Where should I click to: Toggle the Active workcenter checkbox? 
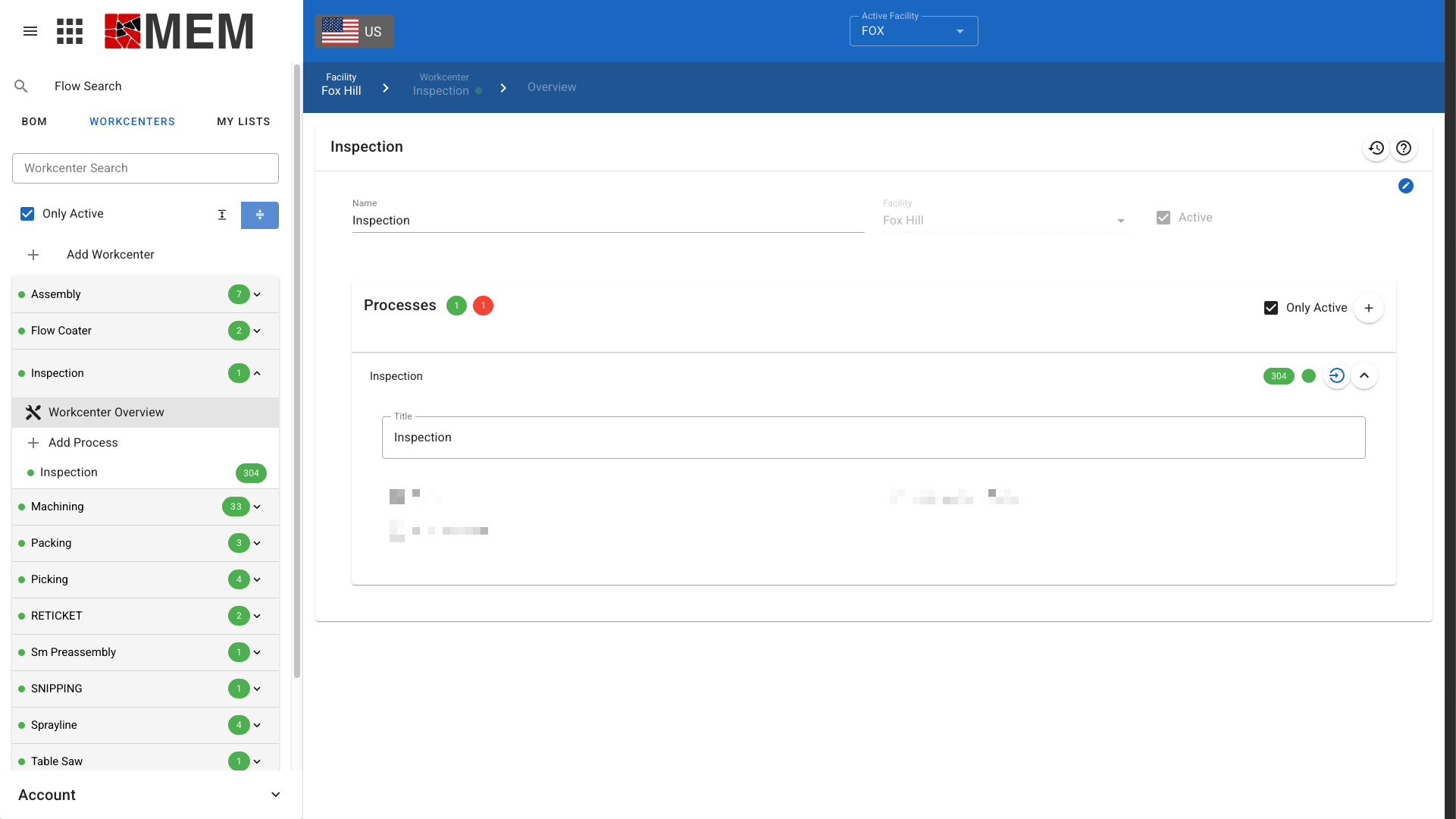(x=1163, y=218)
